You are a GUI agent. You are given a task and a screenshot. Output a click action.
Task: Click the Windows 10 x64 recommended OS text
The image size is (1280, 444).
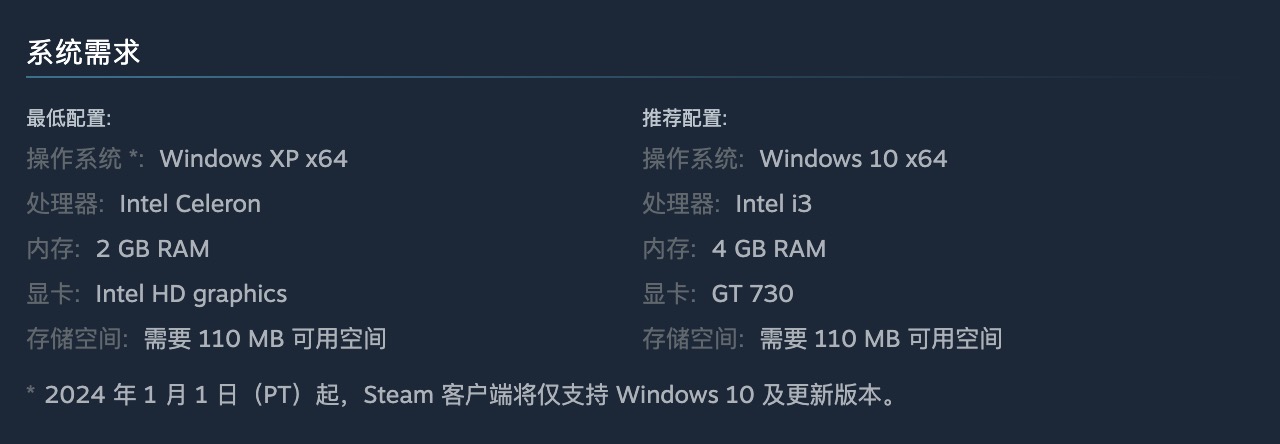(853, 158)
